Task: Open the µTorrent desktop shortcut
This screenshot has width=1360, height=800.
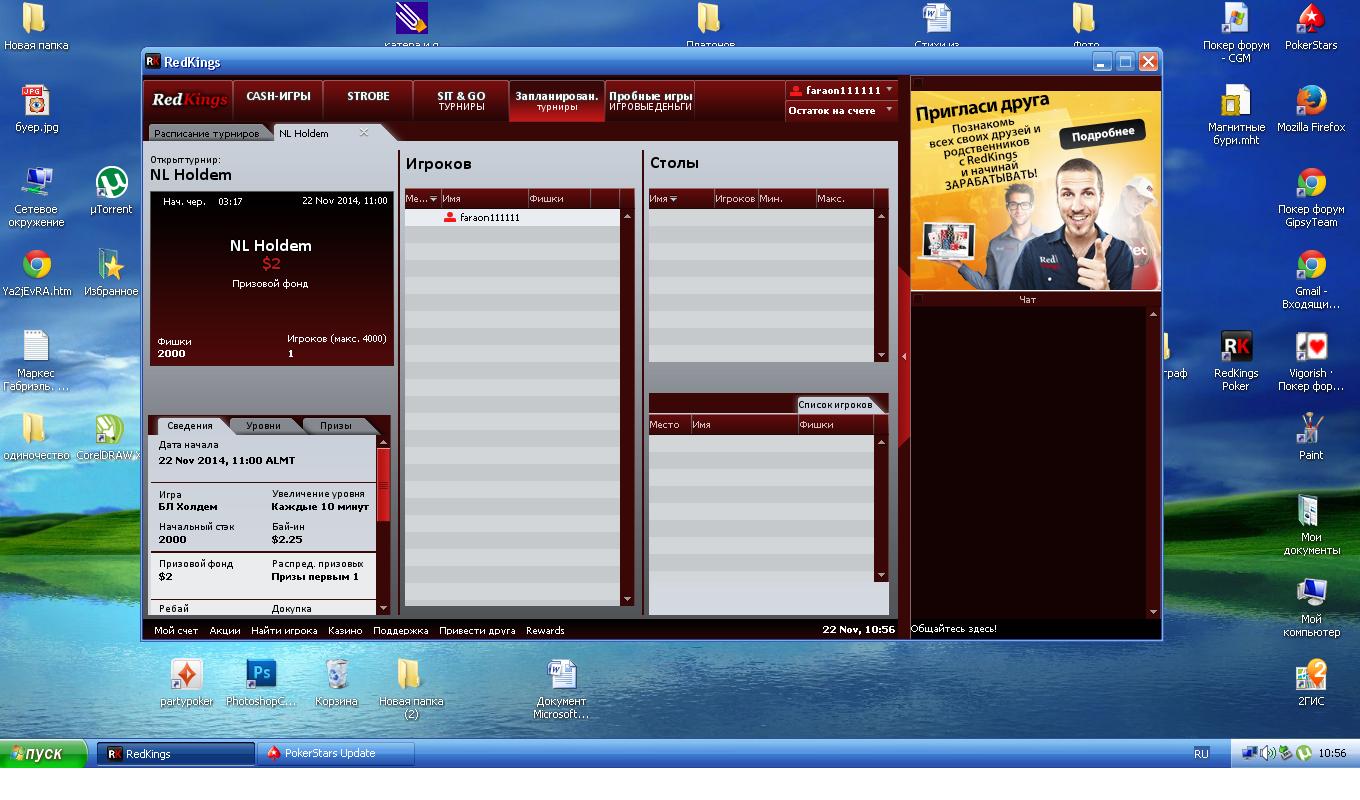Action: pyautogui.click(x=111, y=183)
